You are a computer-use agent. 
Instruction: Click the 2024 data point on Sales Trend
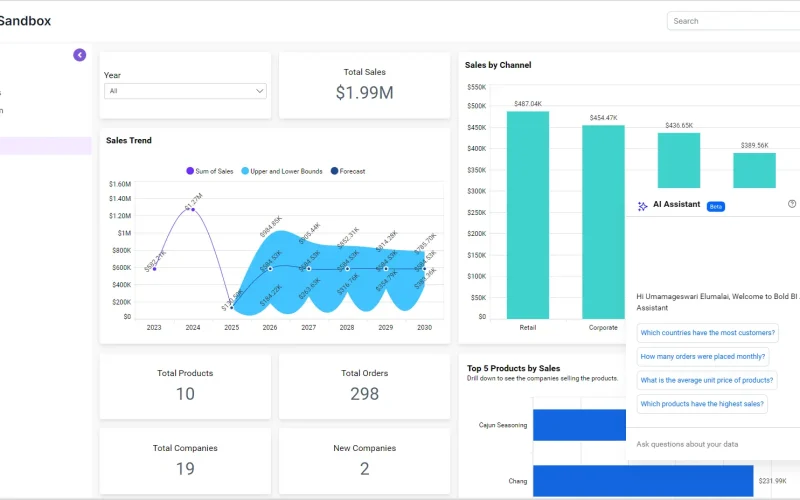tap(193, 208)
